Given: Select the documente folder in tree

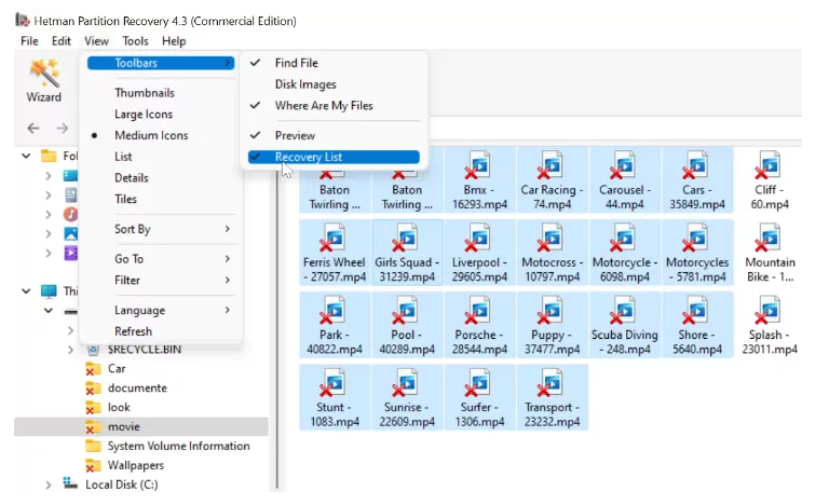Looking at the screenshot, I should click(x=137, y=388).
